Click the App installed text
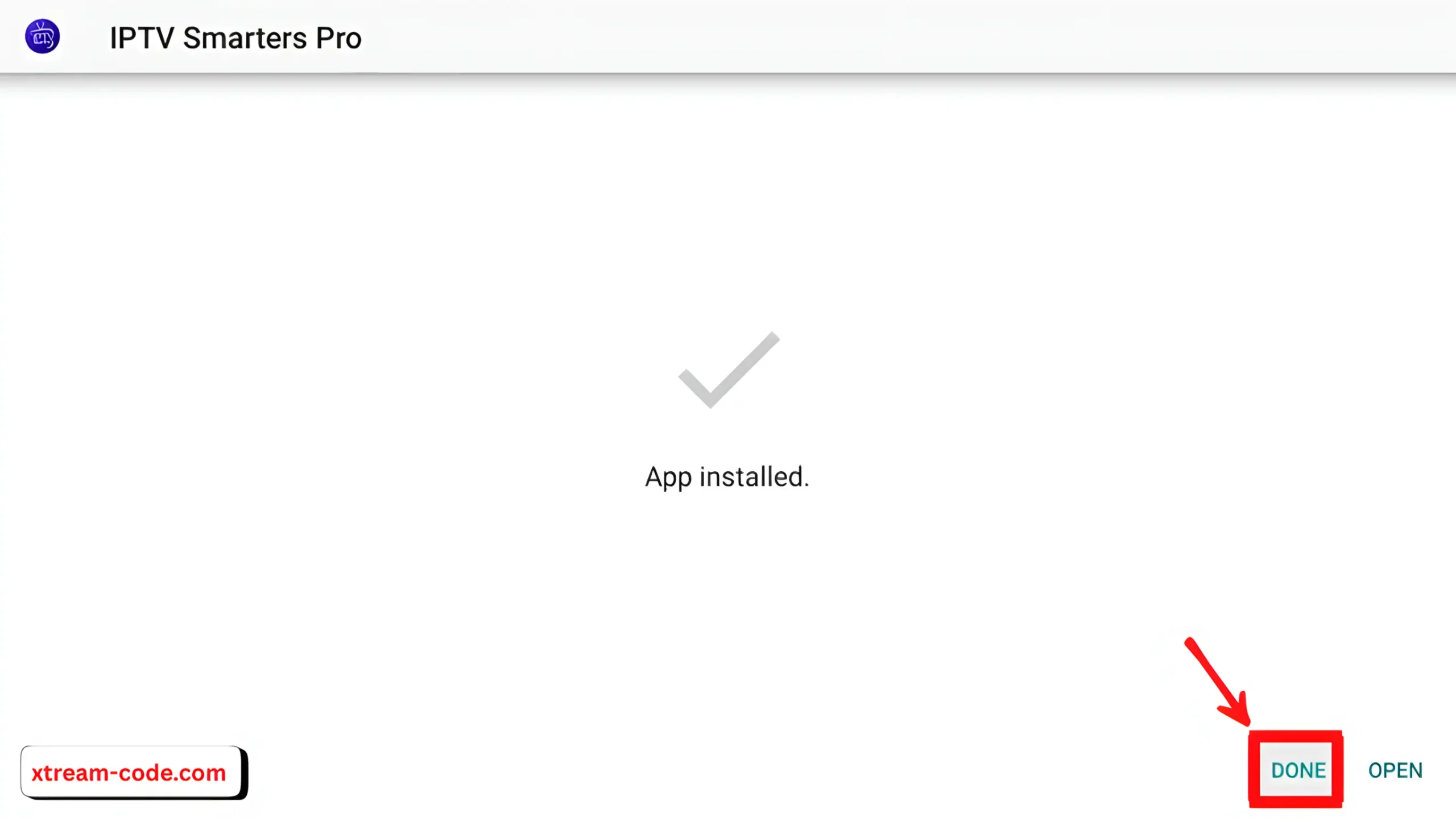This screenshot has width=1456, height=818. pyautogui.click(x=727, y=477)
